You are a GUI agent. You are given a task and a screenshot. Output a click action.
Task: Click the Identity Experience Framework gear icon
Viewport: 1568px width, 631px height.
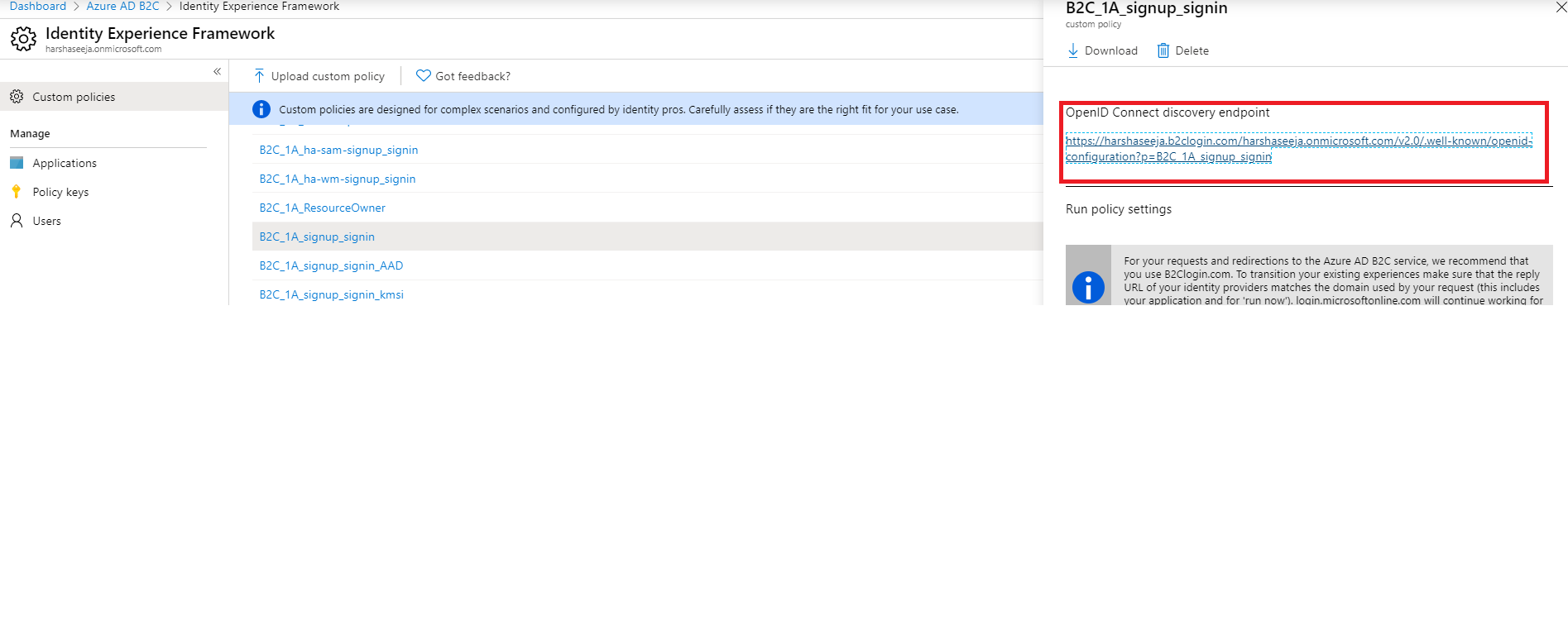pos(23,39)
